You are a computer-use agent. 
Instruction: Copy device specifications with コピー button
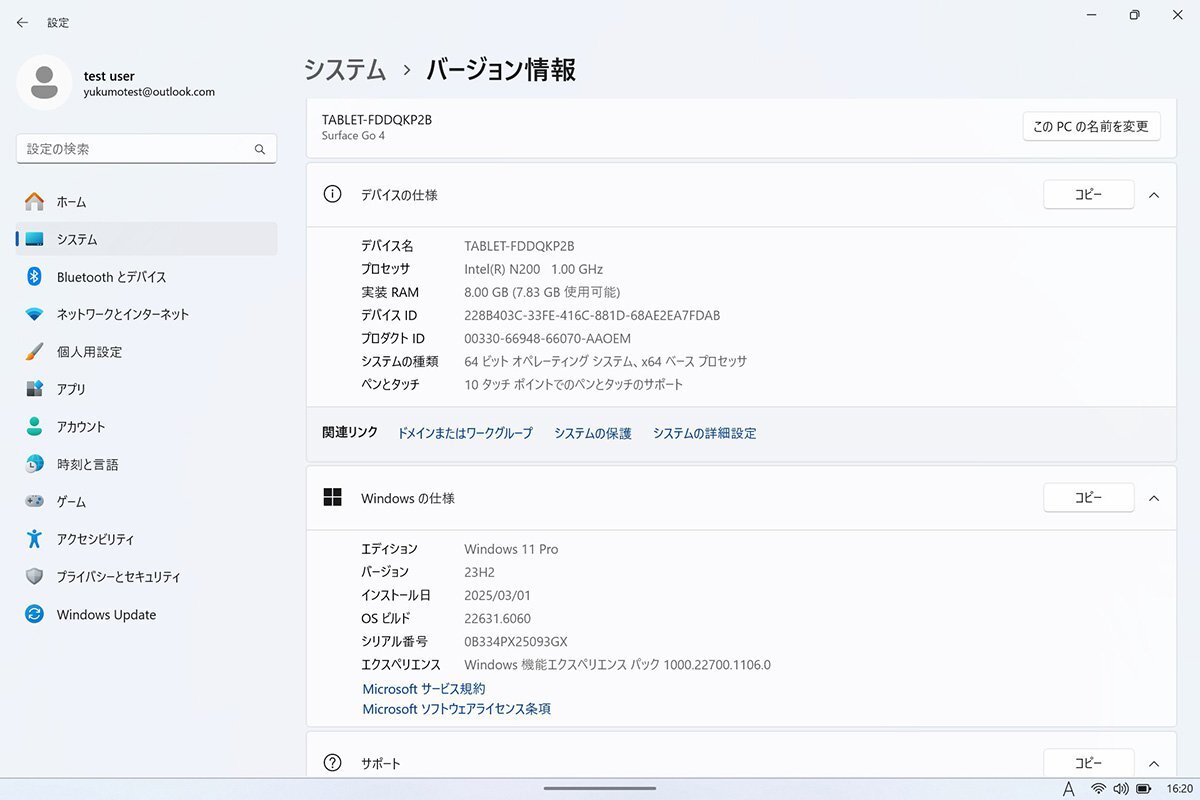point(1088,195)
